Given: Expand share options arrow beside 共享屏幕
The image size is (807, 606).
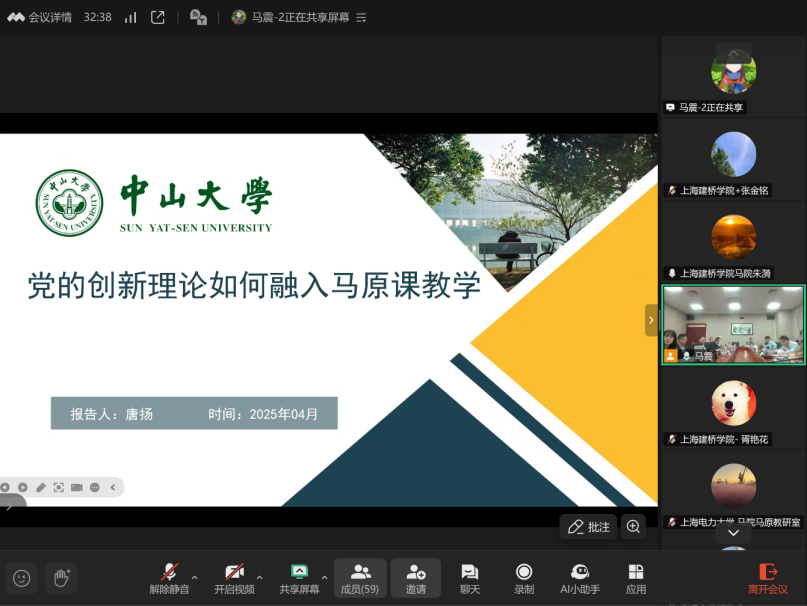Looking at the screenshot, I should (324, 577).
